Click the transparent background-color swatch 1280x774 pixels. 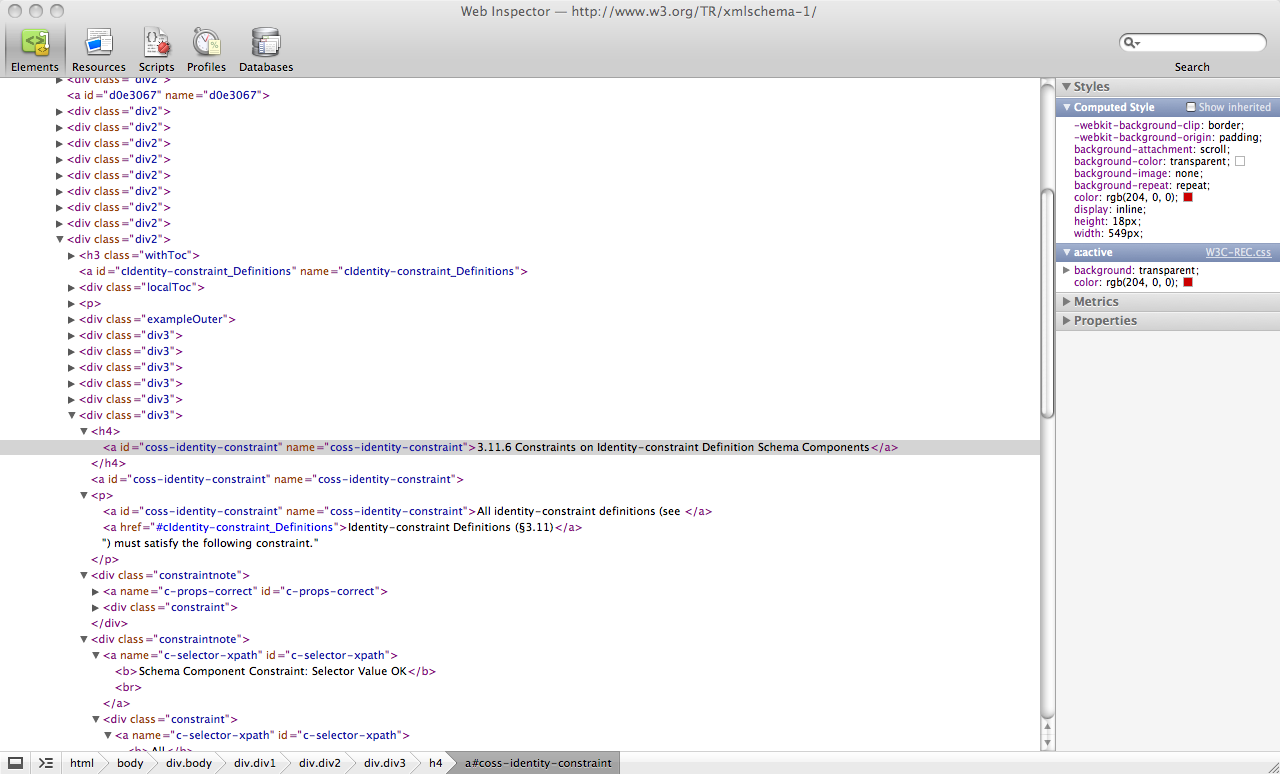coord(1240,161)
